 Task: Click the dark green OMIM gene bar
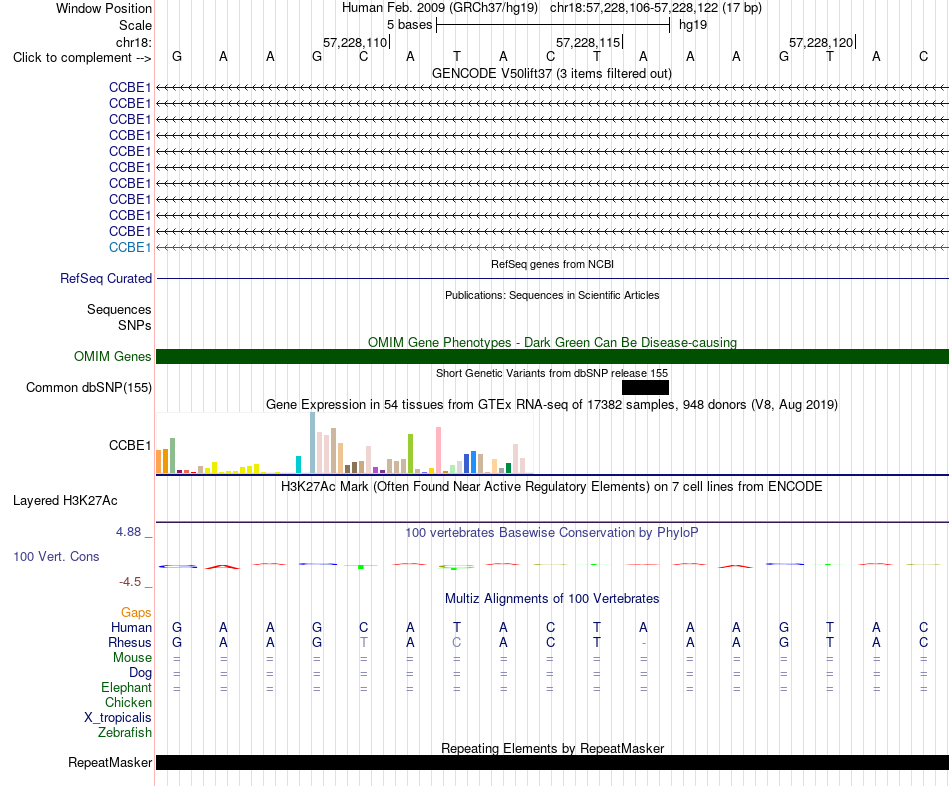pyautogui.click(x=552, y=356)
